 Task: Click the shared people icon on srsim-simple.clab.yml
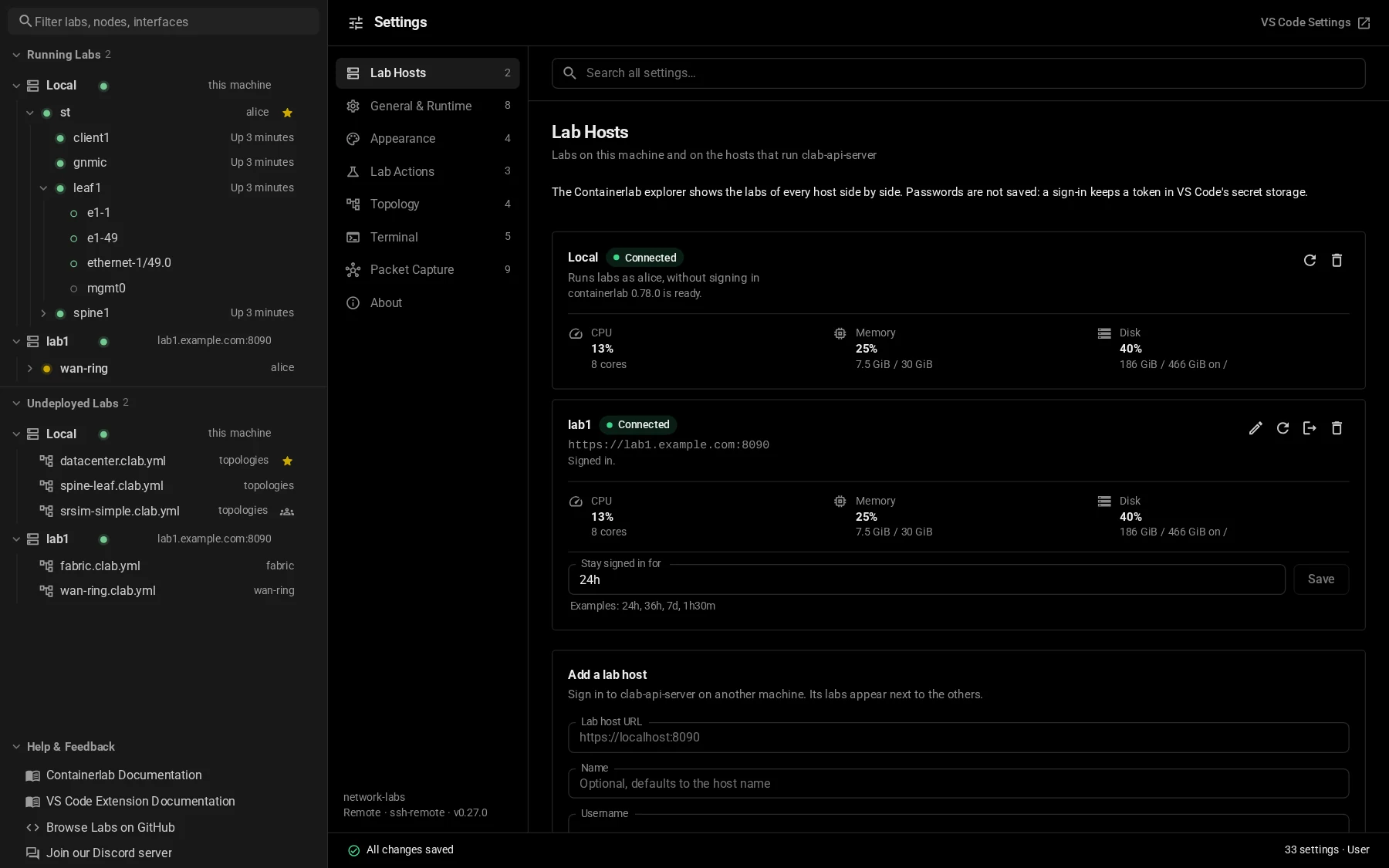(x=287, y=512)
